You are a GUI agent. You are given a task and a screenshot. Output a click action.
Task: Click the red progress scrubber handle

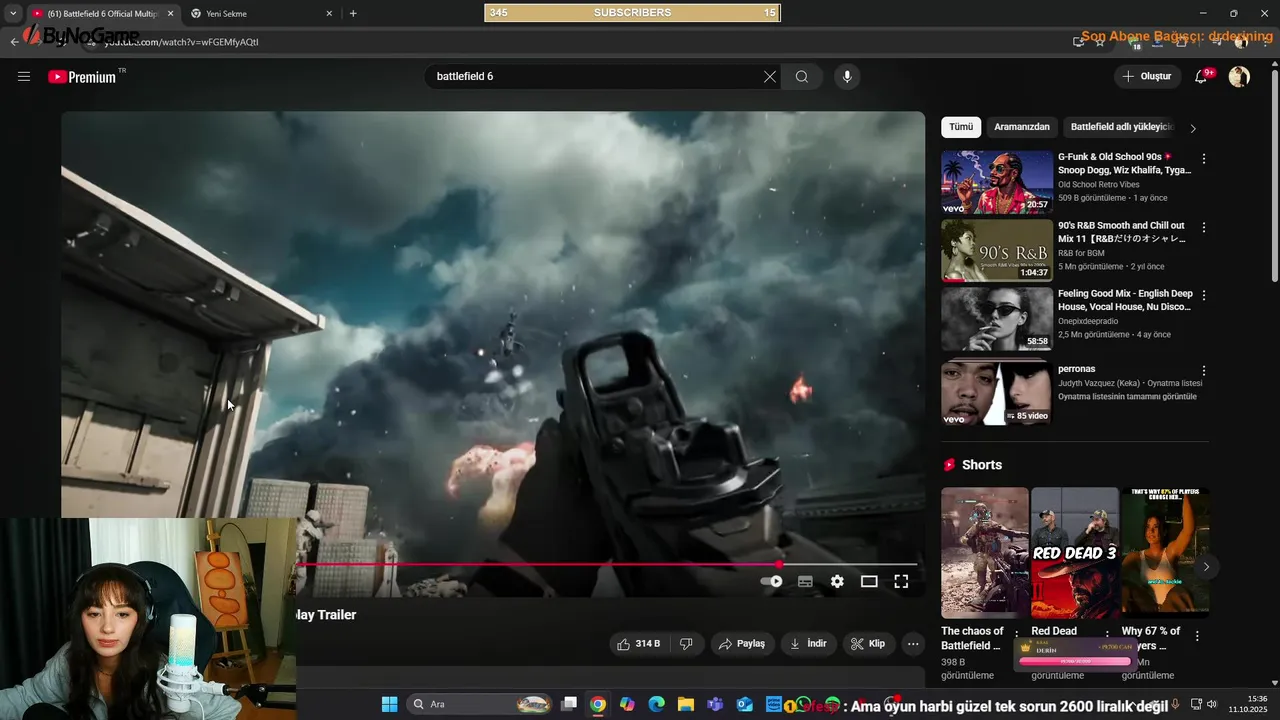click(x=779, y=565)
